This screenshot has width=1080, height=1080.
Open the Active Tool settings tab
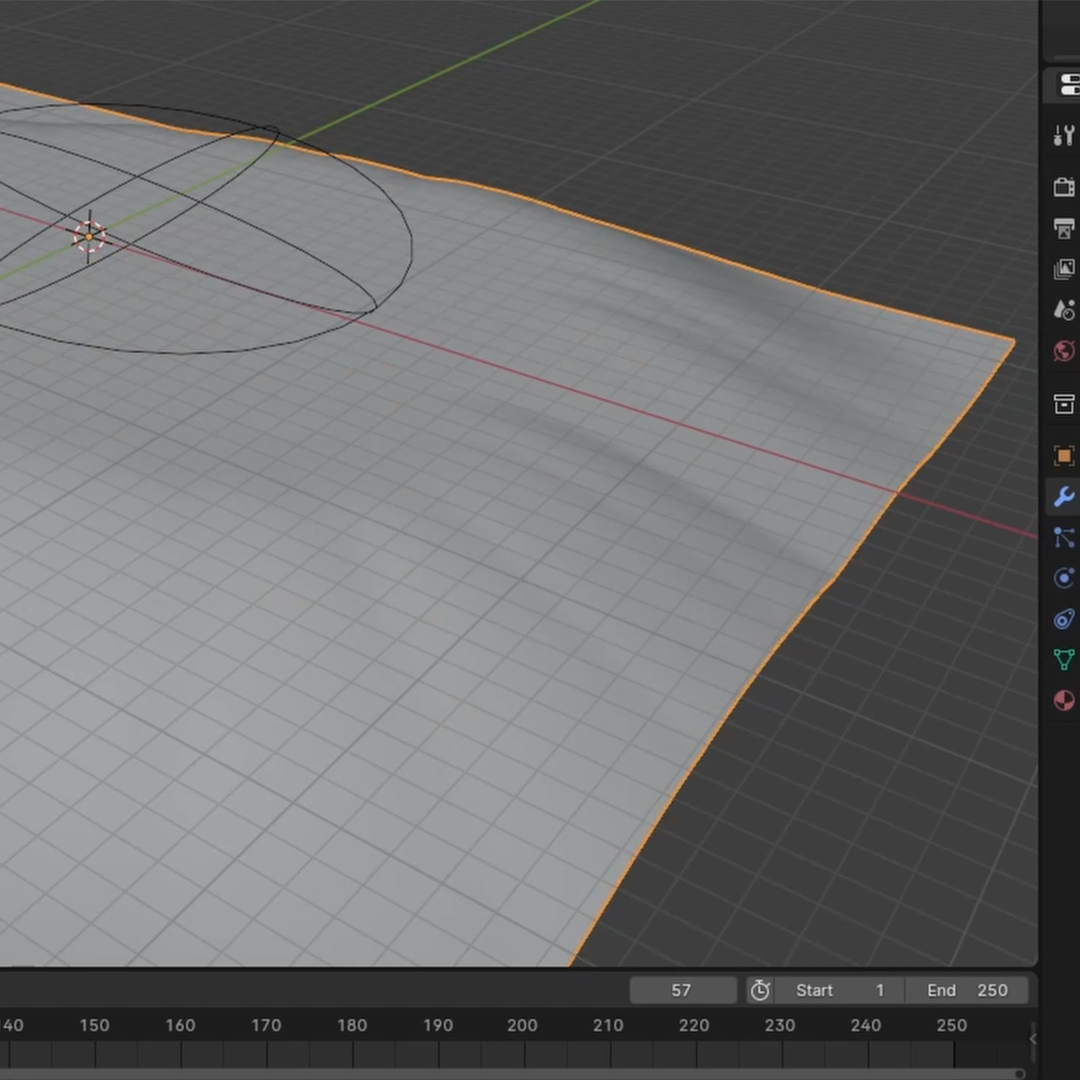tap(1064, 135)
